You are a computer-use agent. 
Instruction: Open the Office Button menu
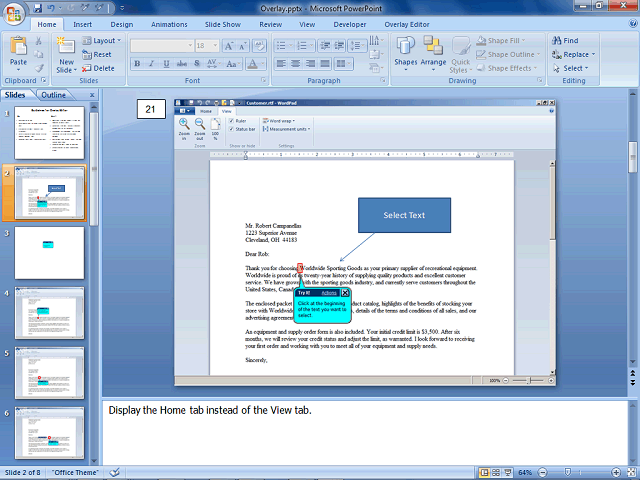[14, 14]
